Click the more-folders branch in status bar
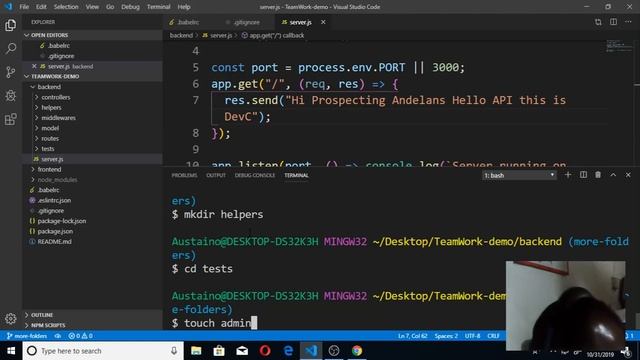640x360 pixels. click(x=27, y=336)
